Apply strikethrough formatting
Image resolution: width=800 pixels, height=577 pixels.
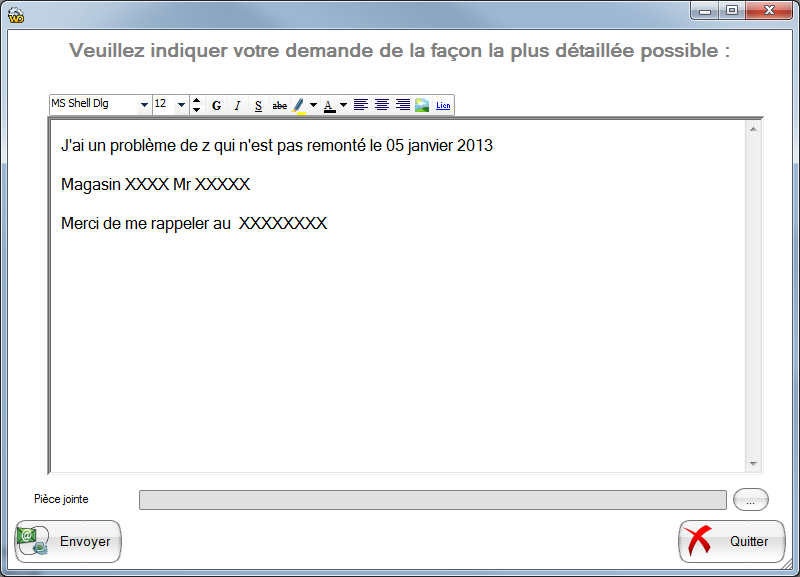click(x=280, y=104)
